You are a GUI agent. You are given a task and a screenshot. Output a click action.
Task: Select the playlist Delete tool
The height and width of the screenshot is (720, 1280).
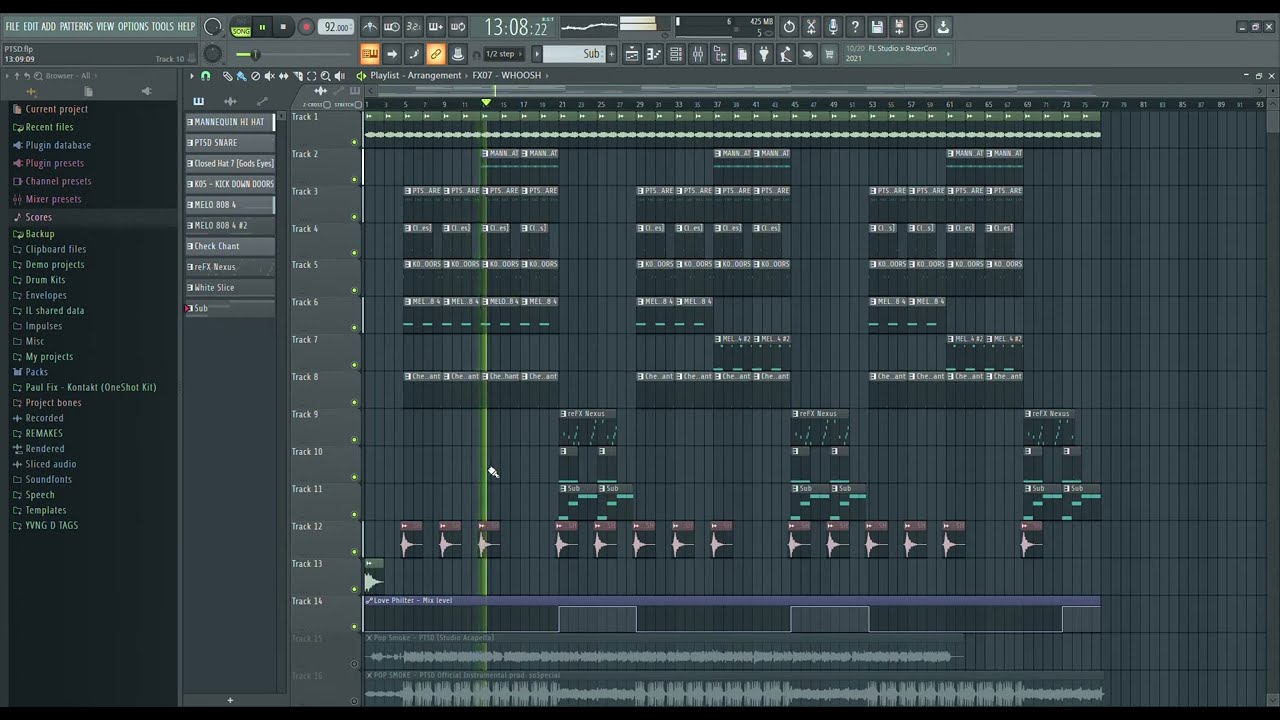pyautogui.click(x=255, y=76)
